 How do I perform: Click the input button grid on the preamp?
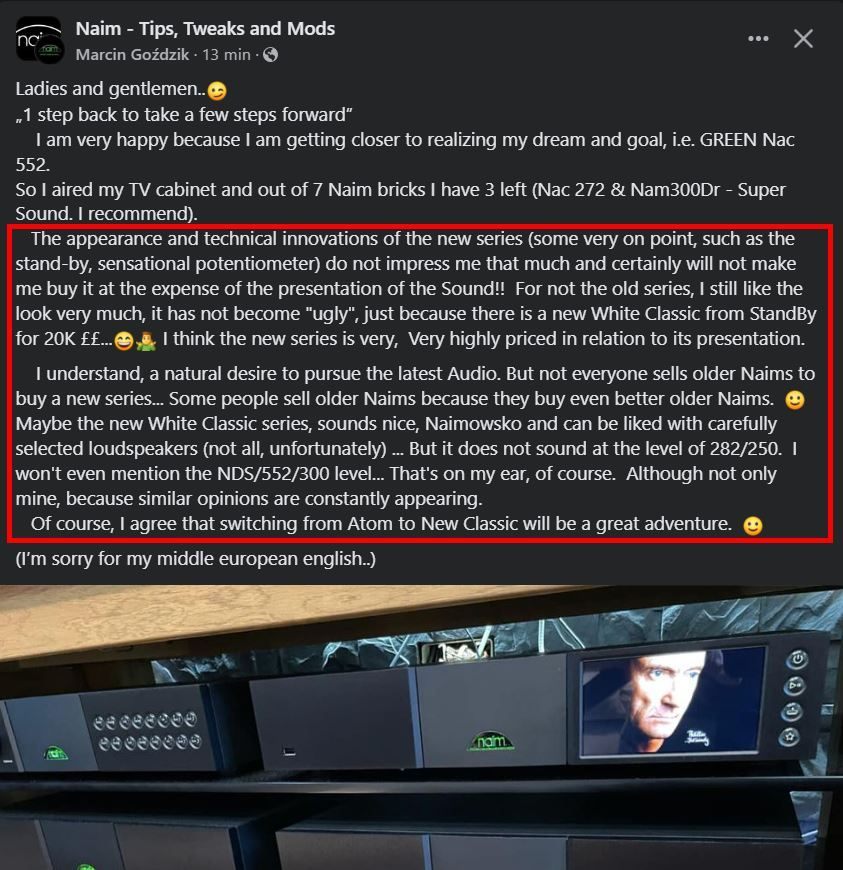[147, 732]
